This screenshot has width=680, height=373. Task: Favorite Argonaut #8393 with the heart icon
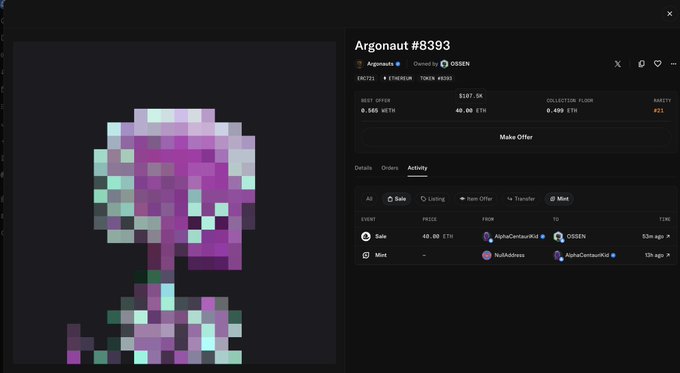click(x=657, y=64)
